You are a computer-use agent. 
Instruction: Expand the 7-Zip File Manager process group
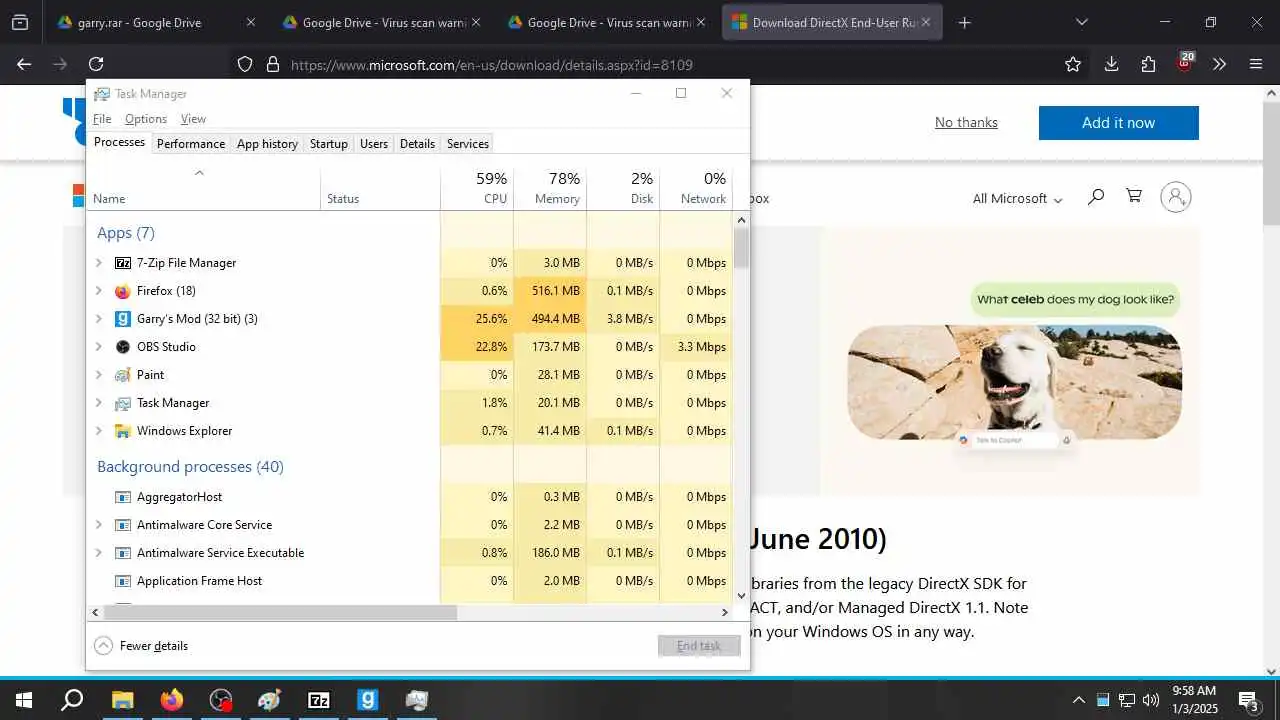(x=98, y=263)
